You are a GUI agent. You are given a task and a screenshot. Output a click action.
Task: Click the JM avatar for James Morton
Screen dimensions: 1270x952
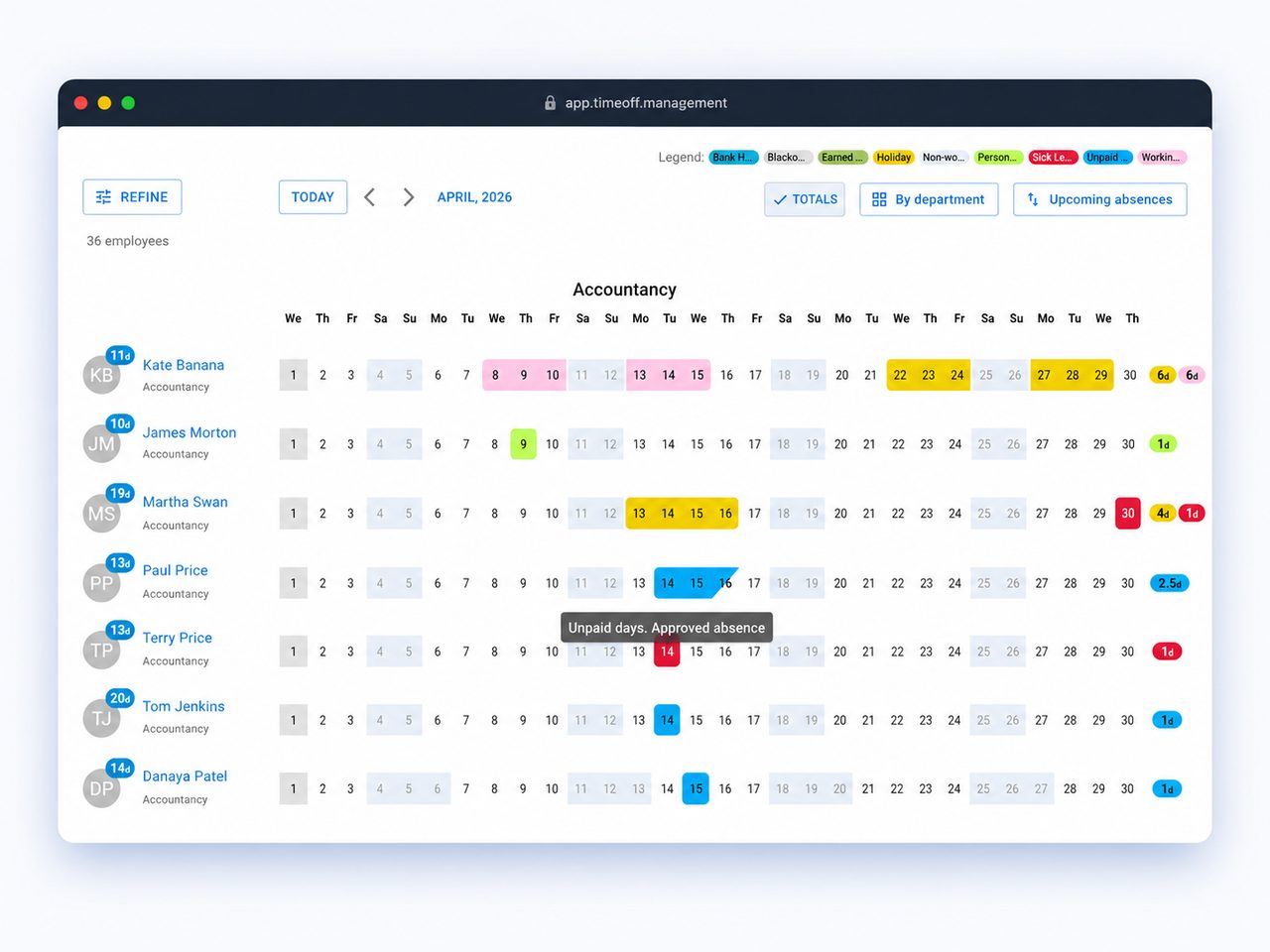[x=101, y=444]
